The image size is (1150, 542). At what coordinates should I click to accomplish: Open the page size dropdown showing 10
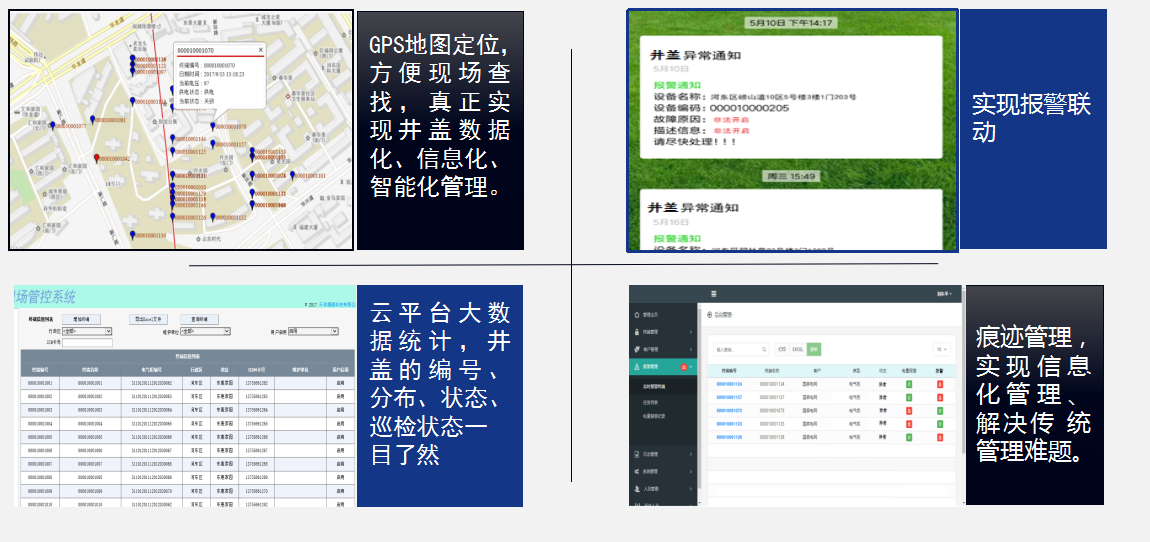pyautogui.click(x=942, y=349)
